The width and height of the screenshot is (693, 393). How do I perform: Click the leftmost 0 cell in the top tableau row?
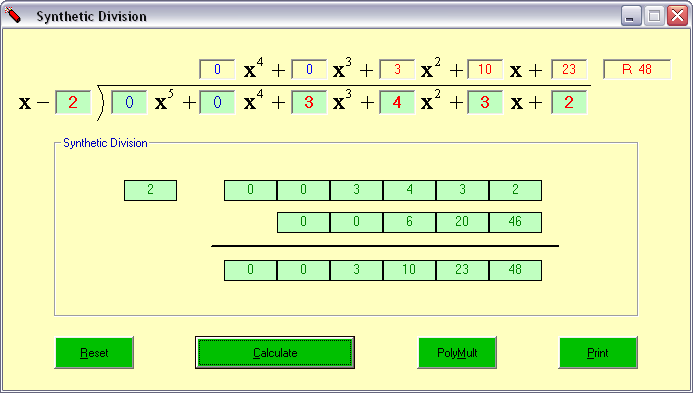point(250,190)
